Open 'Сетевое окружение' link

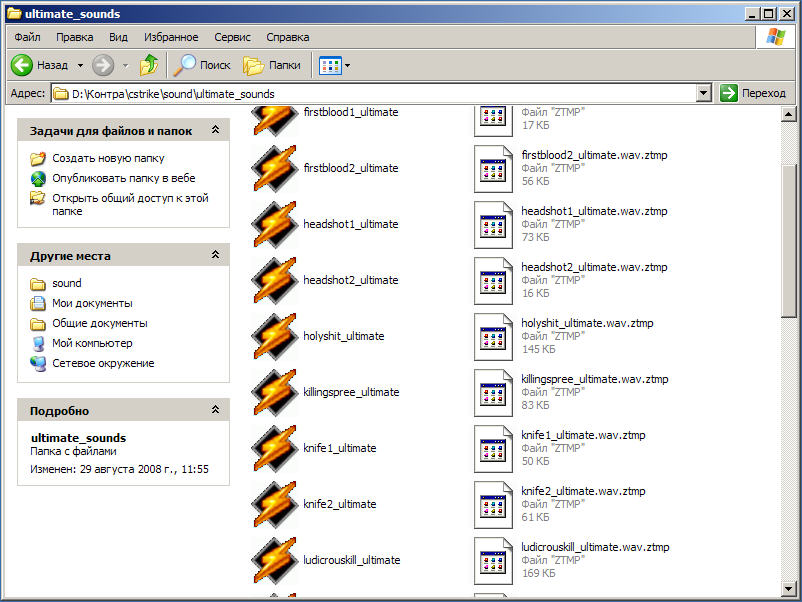click(x=103, y=363)
